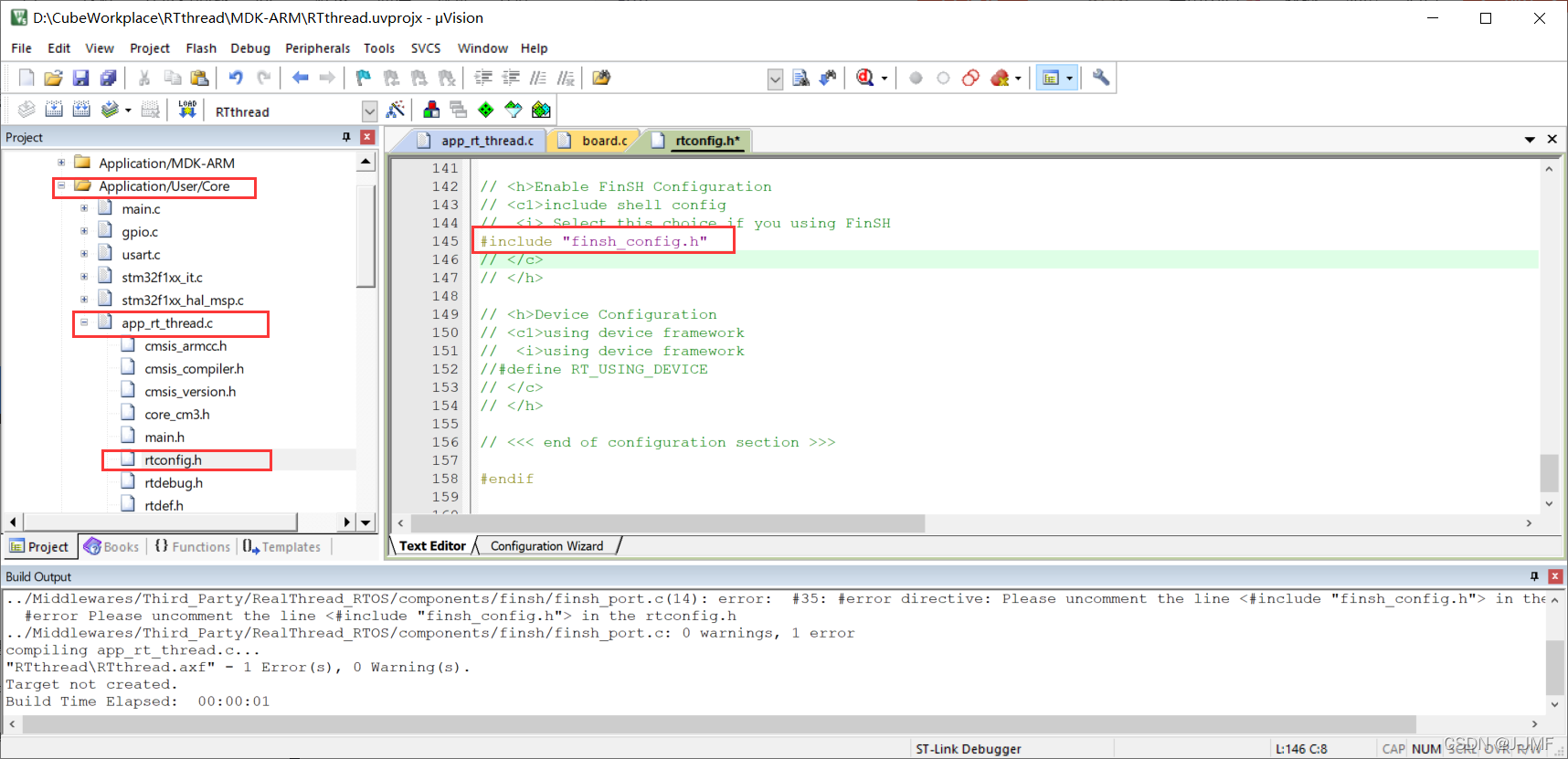1568x759 pixels.
Task: Close the active editor document with the X
Action: [1552, 140]
